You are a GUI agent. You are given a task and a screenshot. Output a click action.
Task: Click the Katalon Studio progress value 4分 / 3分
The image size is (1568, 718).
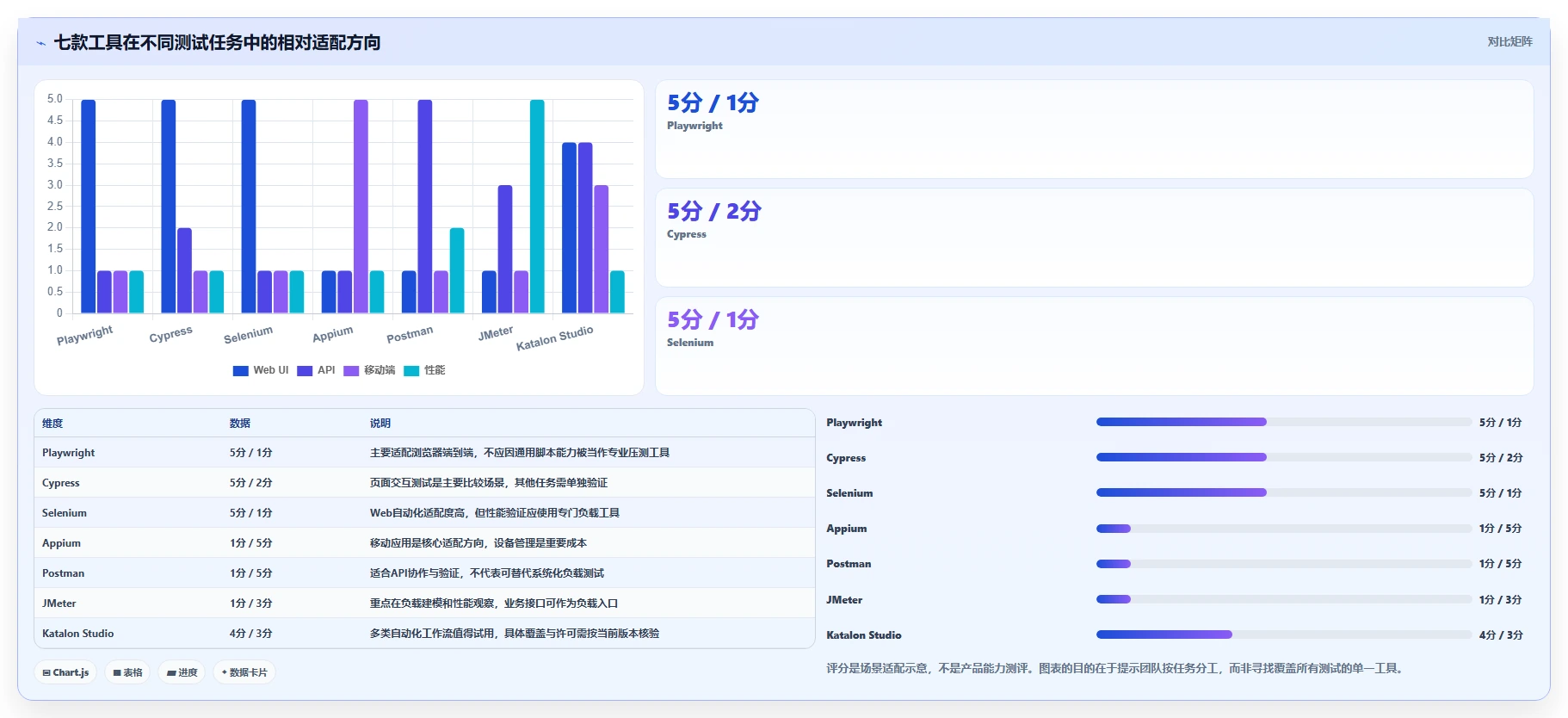click(x=1501, y=634)
